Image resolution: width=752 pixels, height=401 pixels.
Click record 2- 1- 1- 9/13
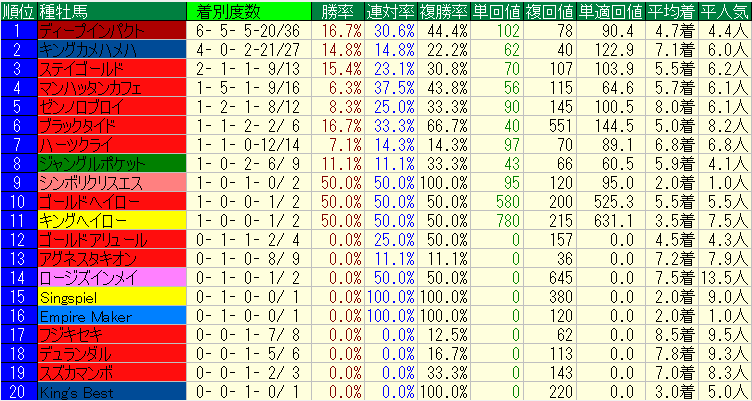(248, 70)
